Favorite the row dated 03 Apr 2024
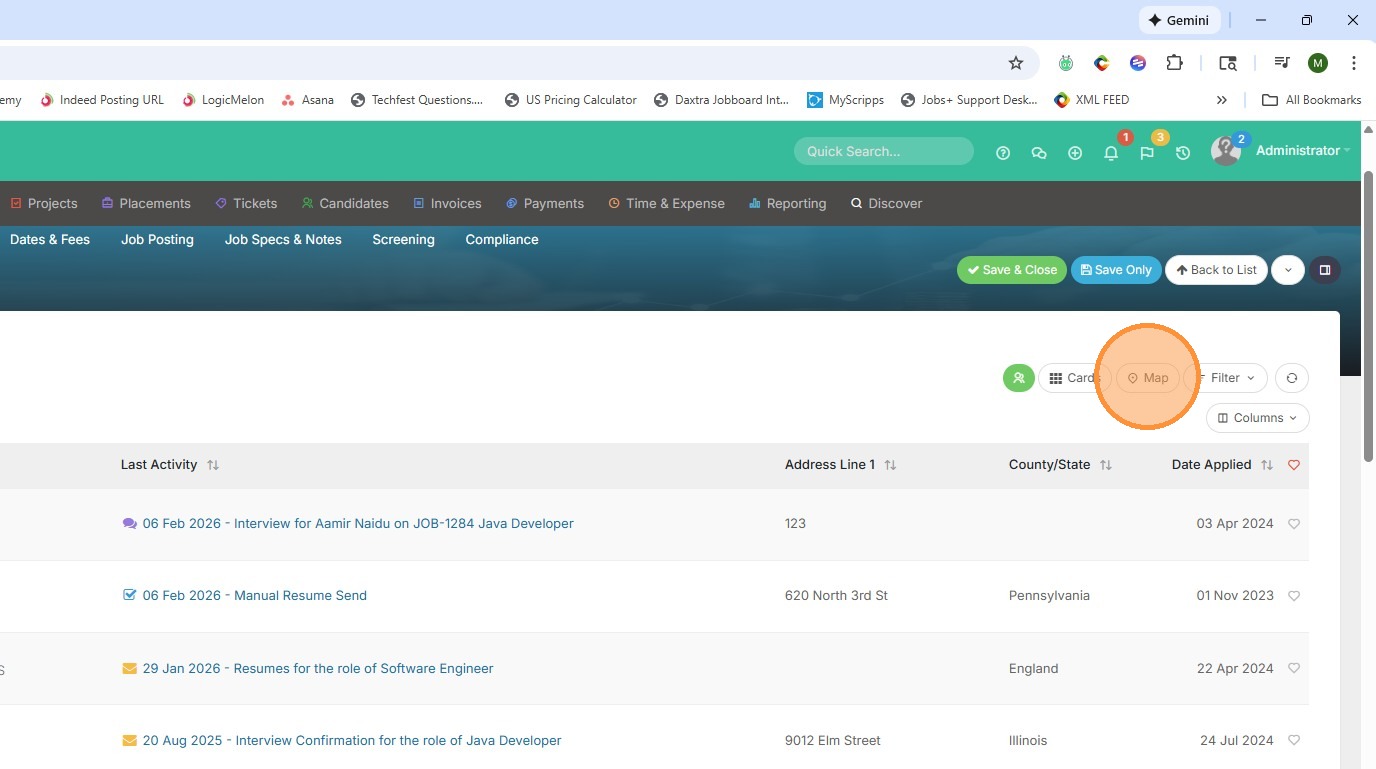Screen dimensions: 1376x769 pos(1294,524)
